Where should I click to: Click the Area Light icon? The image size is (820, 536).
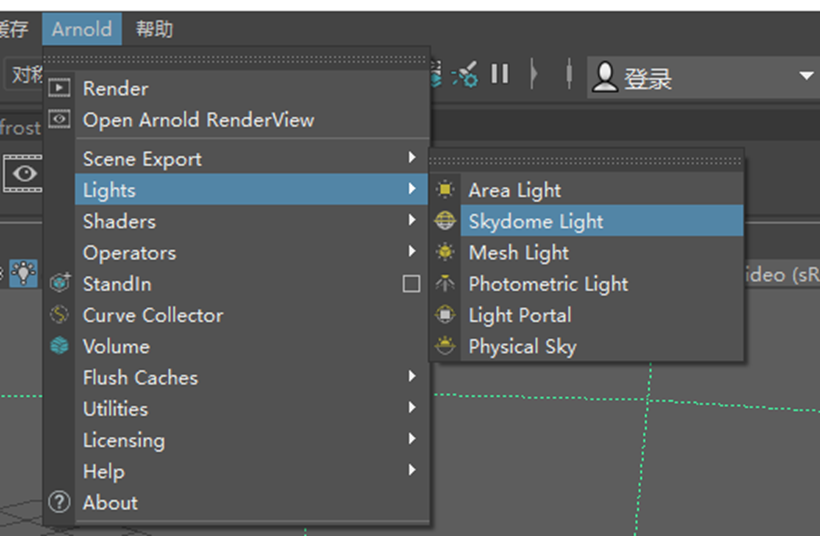[x=445, y=189]
